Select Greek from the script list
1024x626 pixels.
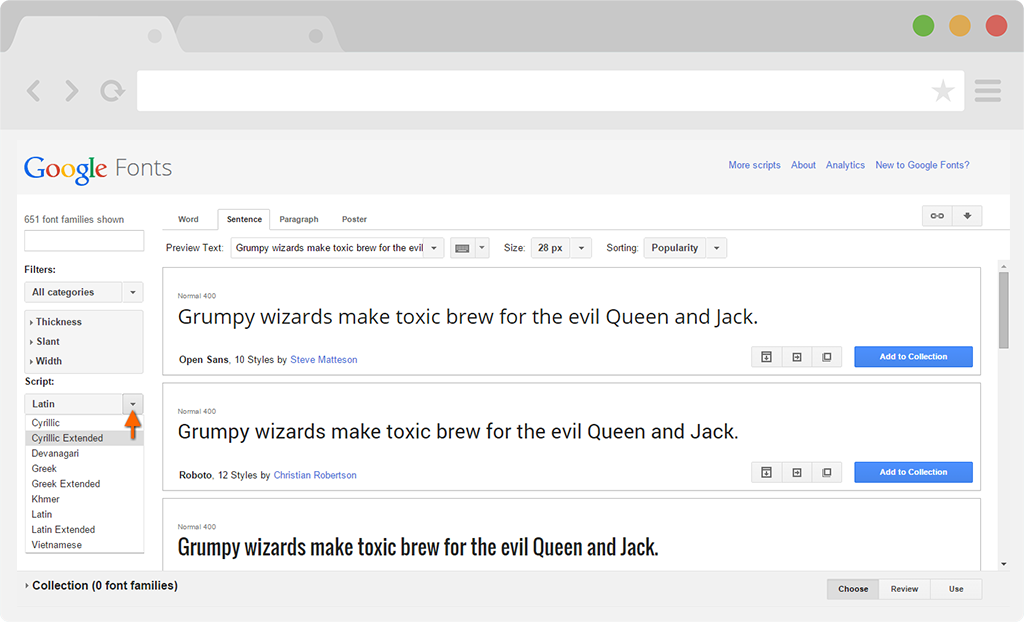[x=84, y=469]
